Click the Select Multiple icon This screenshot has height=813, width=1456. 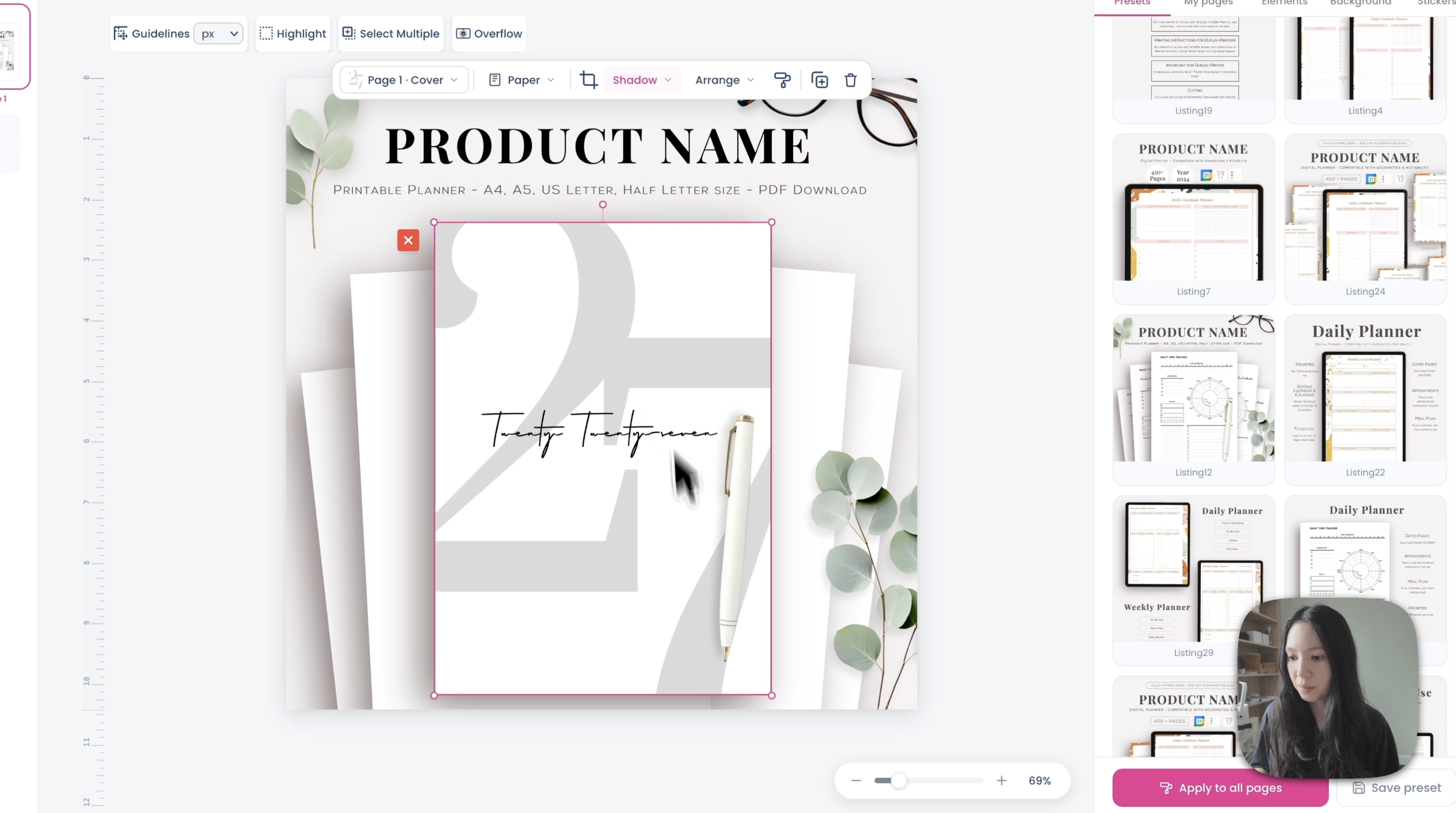tap(349, 33)
